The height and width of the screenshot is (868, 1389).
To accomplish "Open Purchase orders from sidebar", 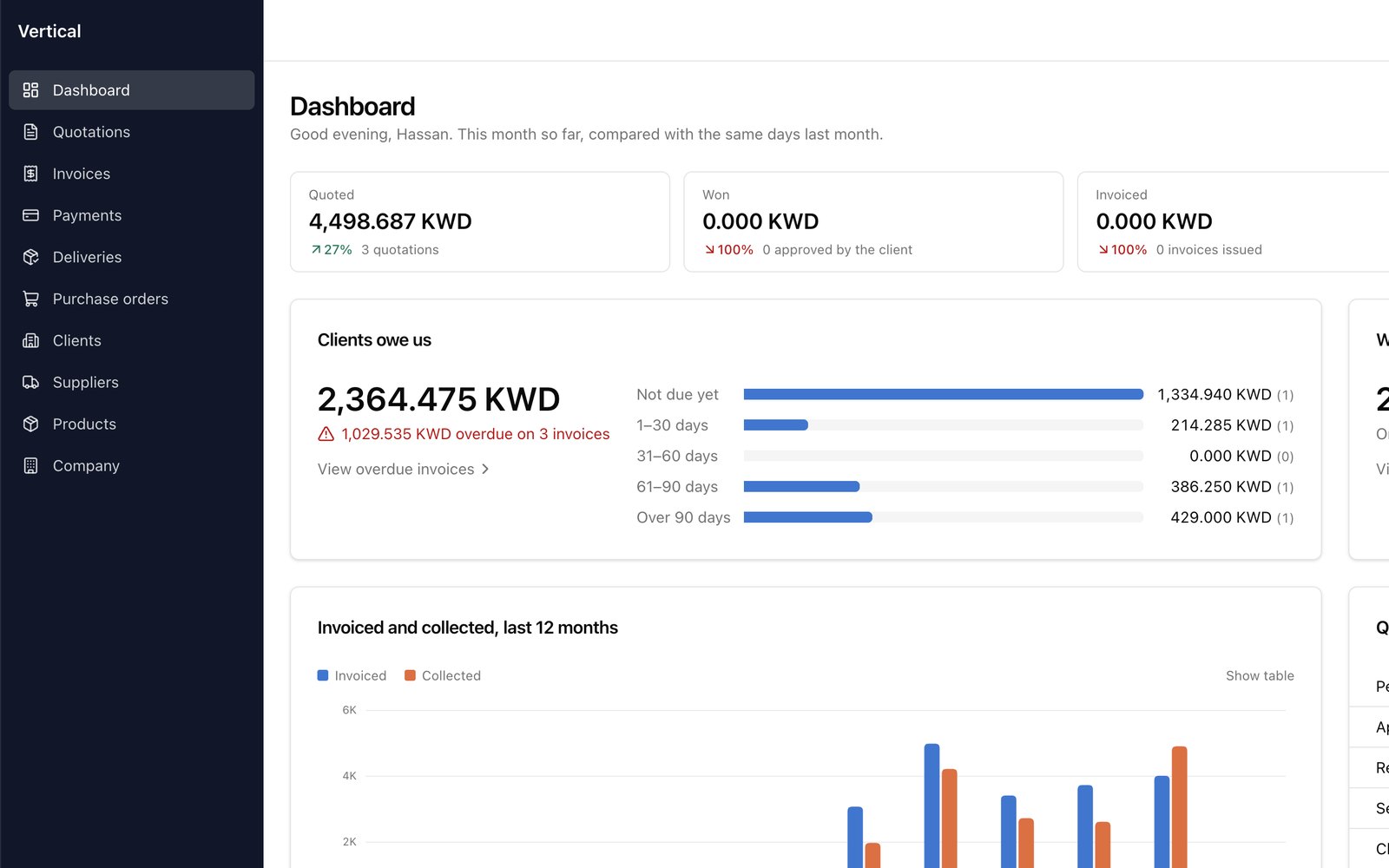I will (x=131, y=299).
